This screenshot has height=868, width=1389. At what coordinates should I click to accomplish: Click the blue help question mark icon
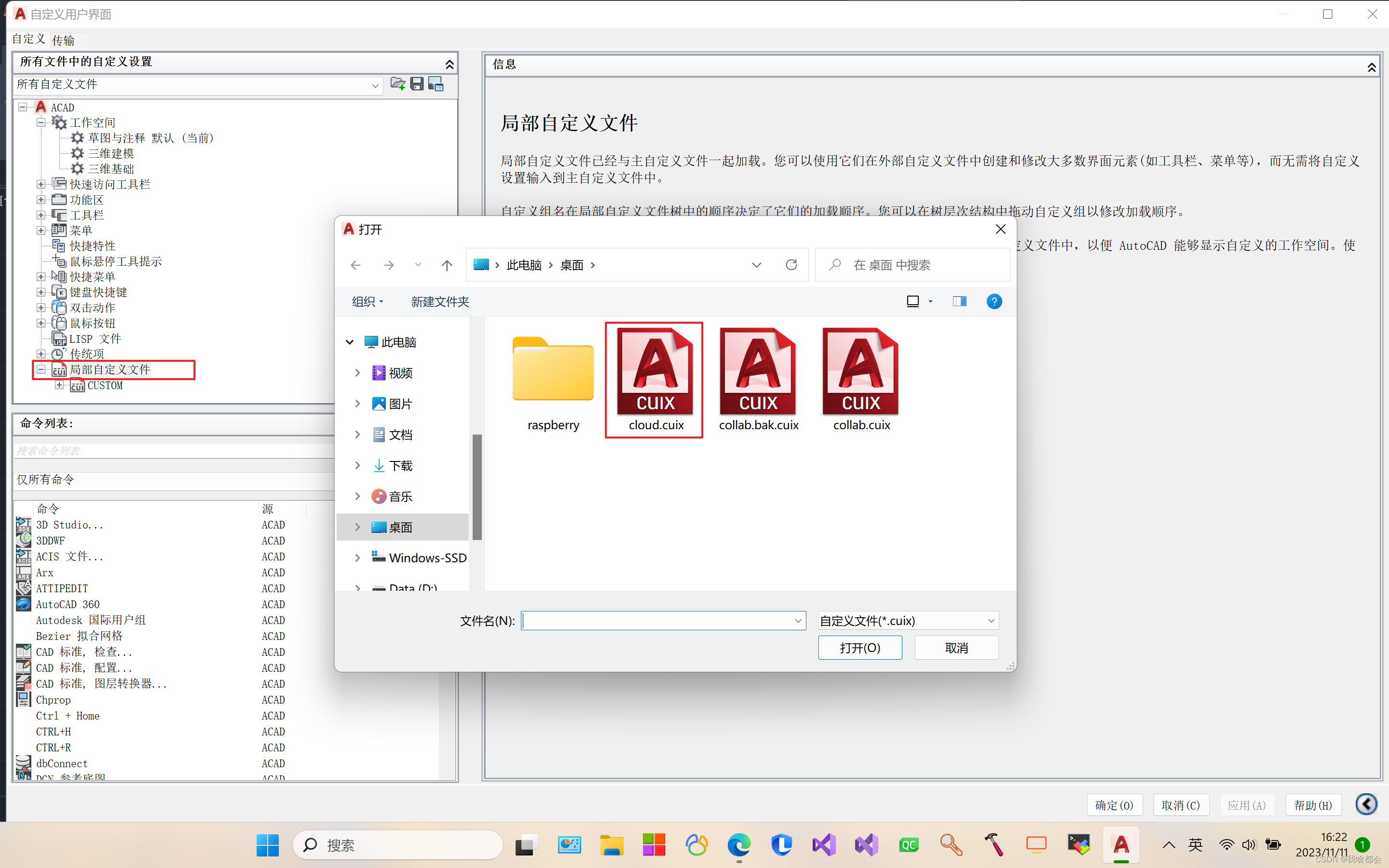[x=994, y=301]
